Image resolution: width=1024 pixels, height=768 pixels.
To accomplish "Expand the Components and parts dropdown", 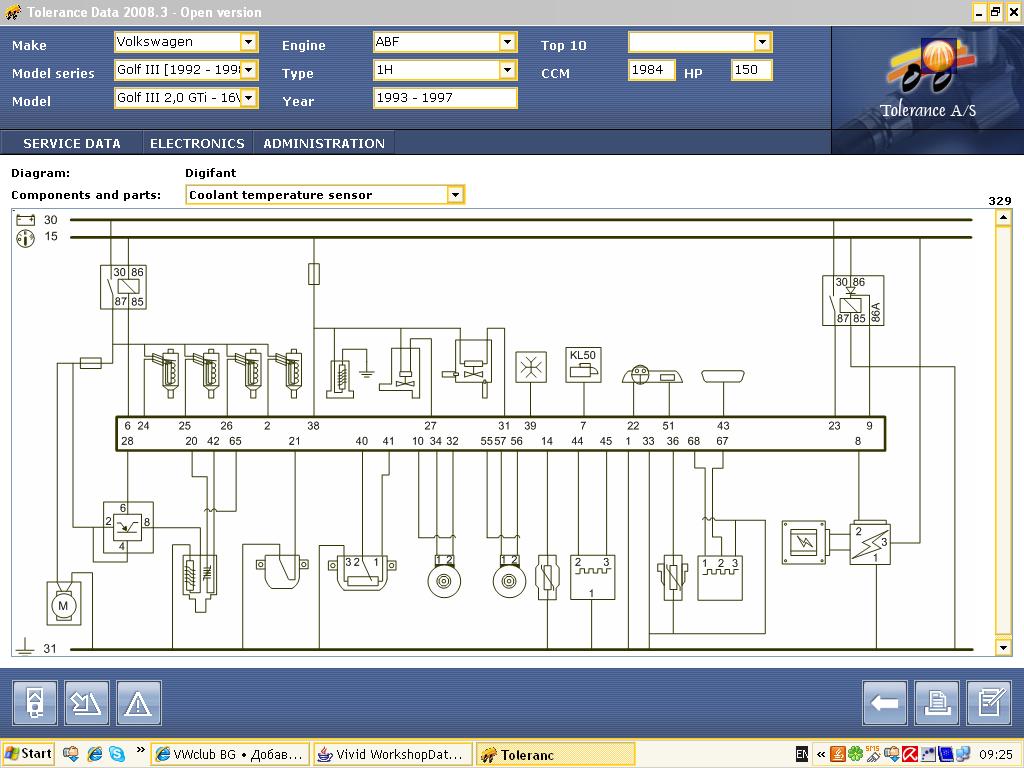I will [x=455, y=195].
